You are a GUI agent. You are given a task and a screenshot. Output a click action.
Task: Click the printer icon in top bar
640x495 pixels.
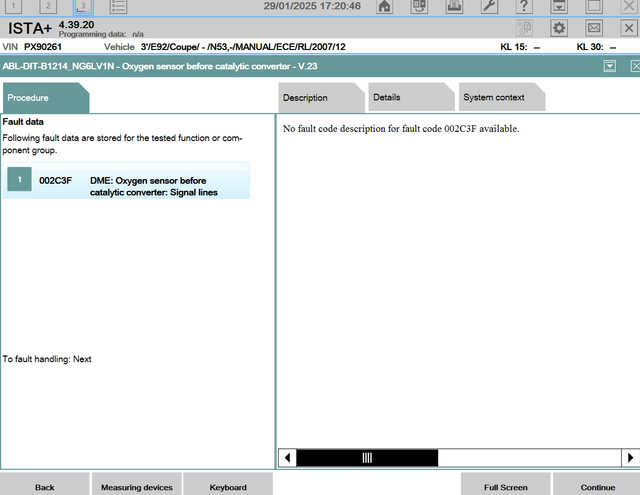point(454,6)
